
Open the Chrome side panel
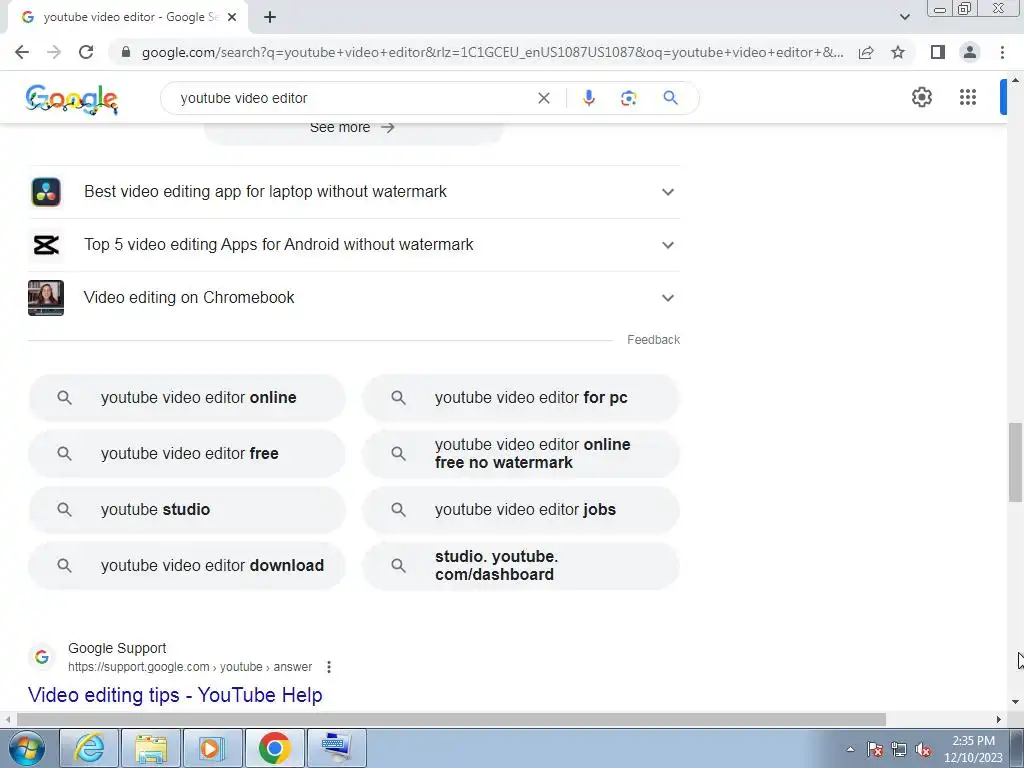tap(938, 52)
